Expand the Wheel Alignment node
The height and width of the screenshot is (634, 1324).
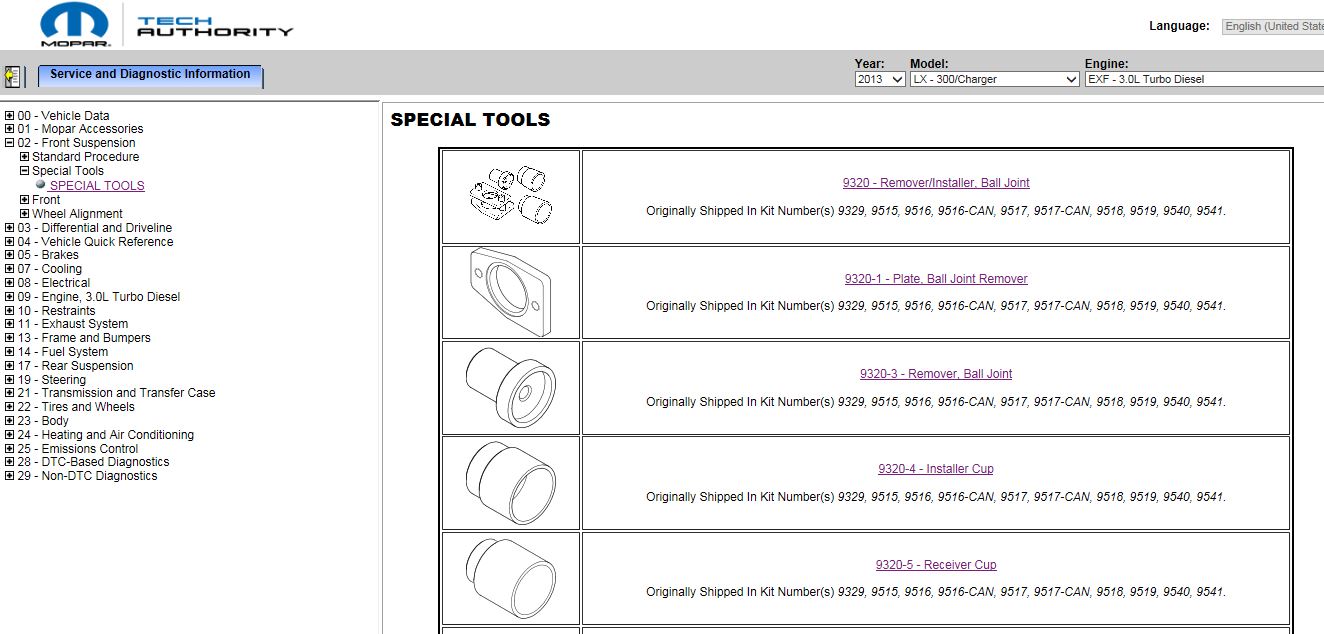pos(24,214)
